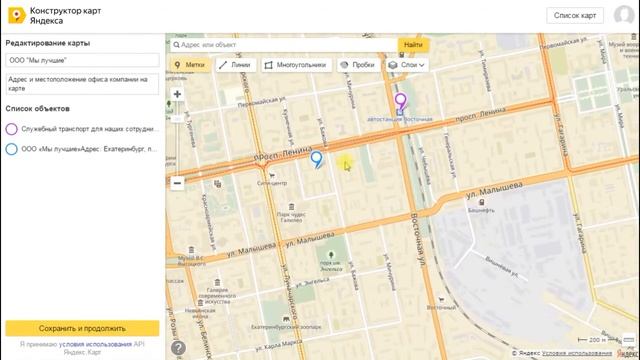Zoom out with the minus button
Viewport: 640px width, 360px height.
(x=177, y=183)
